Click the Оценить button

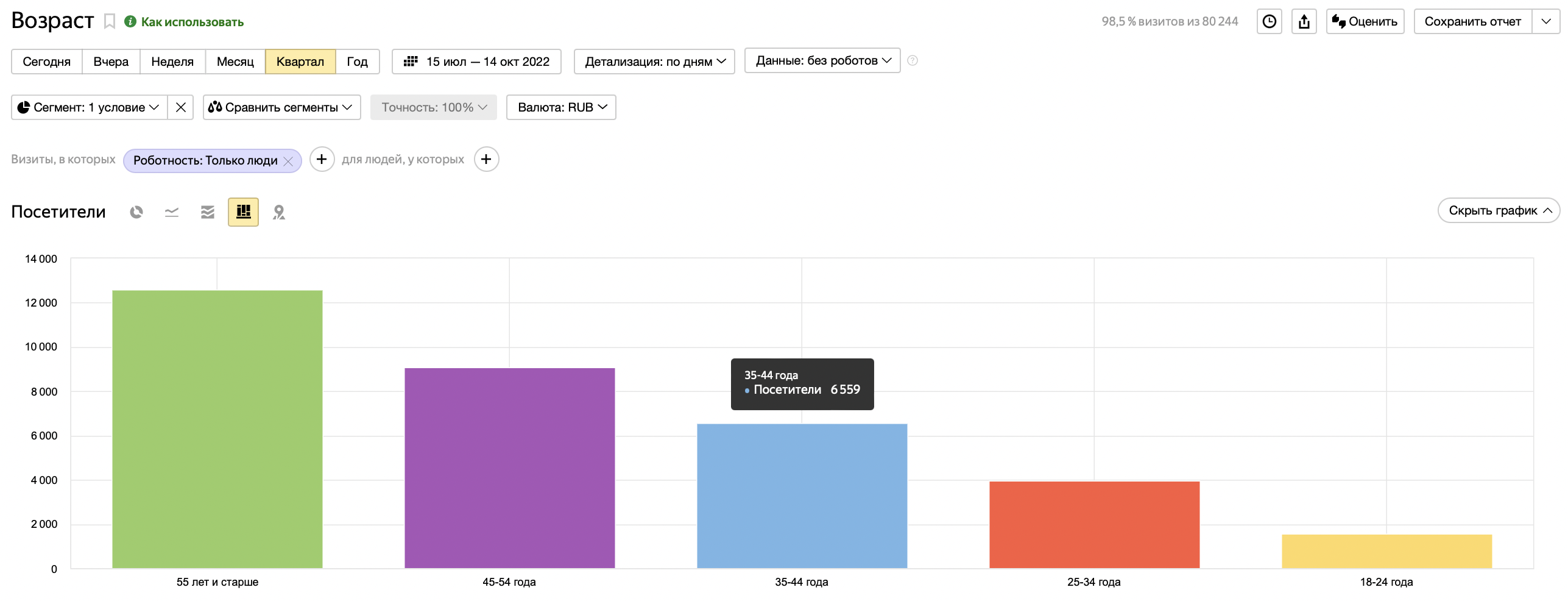point(1365,21)
